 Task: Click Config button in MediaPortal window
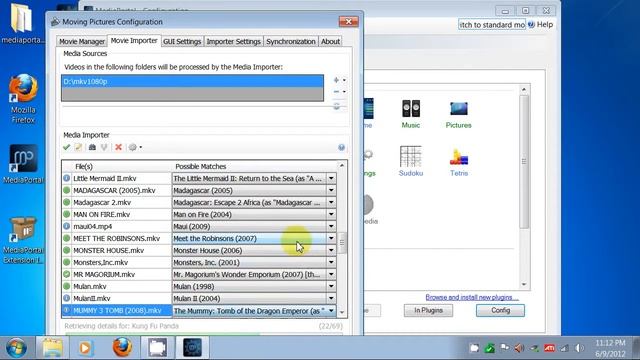point(500,310)
